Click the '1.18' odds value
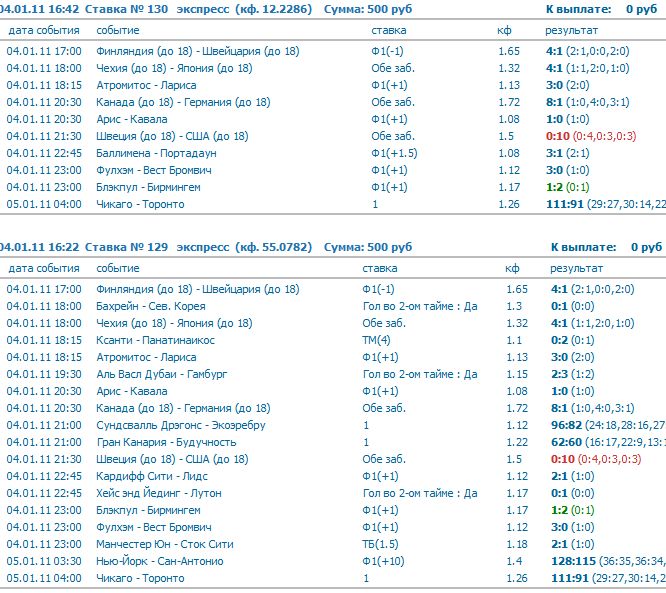666x593 pixels. coord(517,544)
